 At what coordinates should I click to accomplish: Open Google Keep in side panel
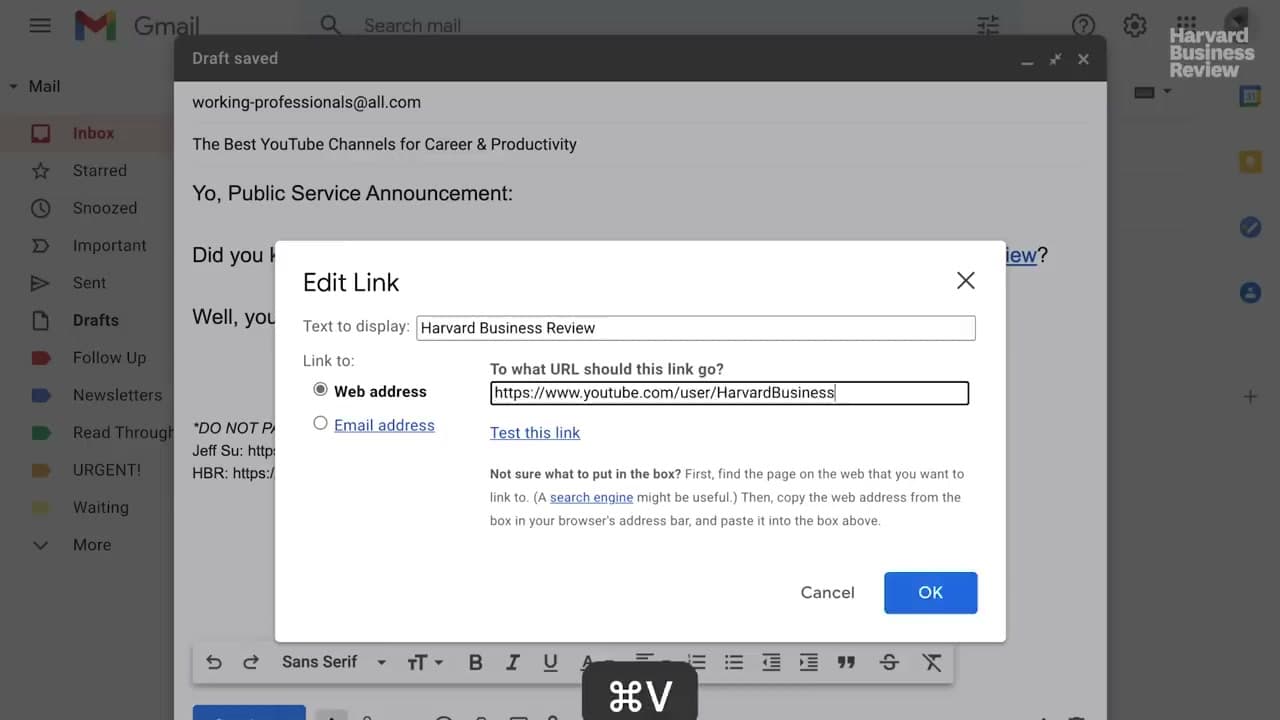[1250, 162]
